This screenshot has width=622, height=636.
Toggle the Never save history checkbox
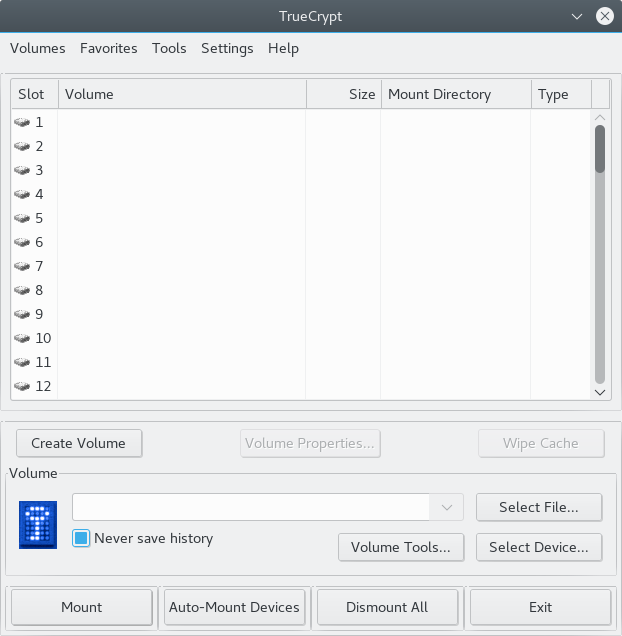[x=81, y=538]
